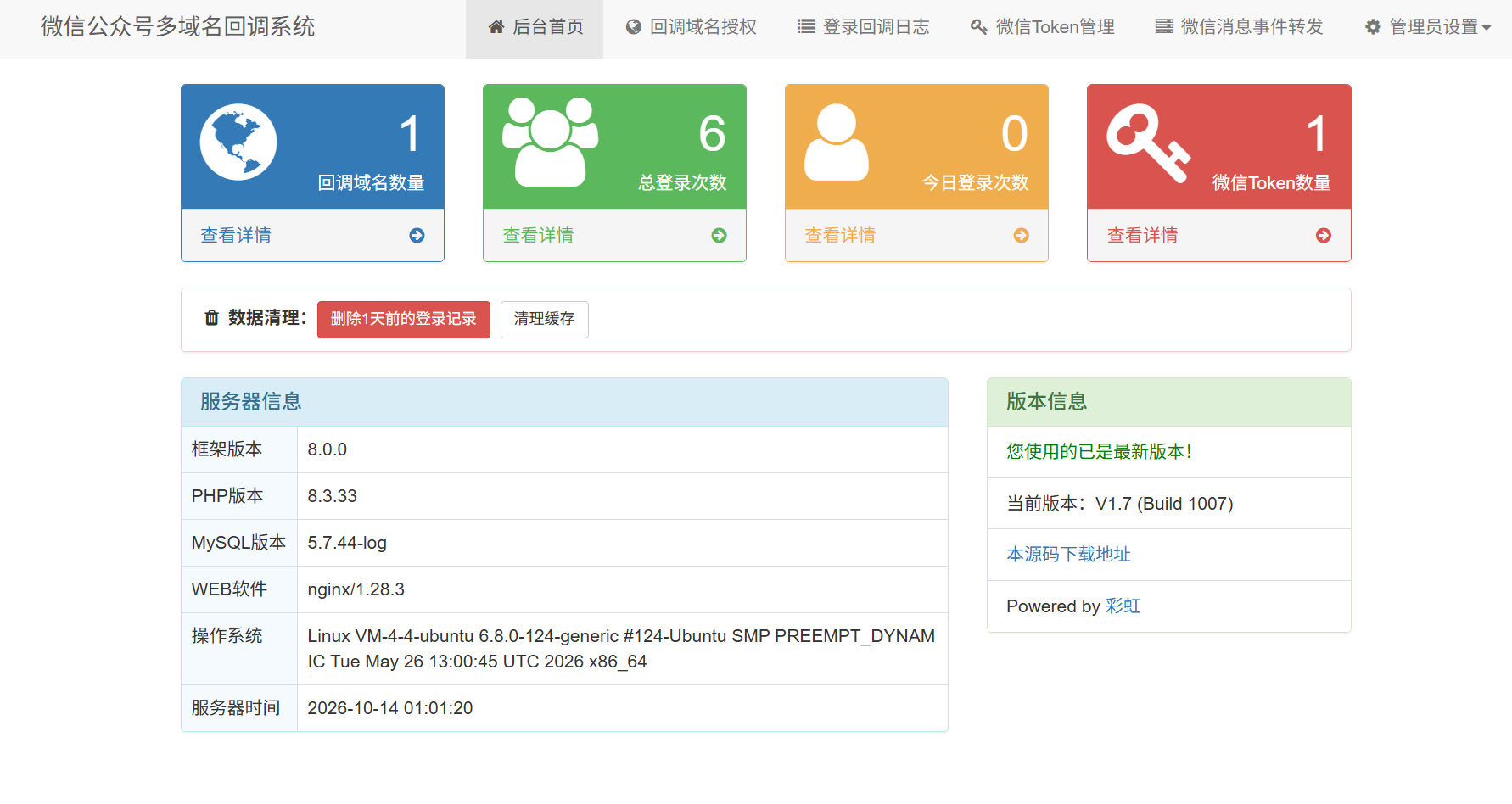Viewport: 1512px width, 804px height.
Task: Click the 彩虹 author link
Action: pyautogui.click(x=1123, y=606)
